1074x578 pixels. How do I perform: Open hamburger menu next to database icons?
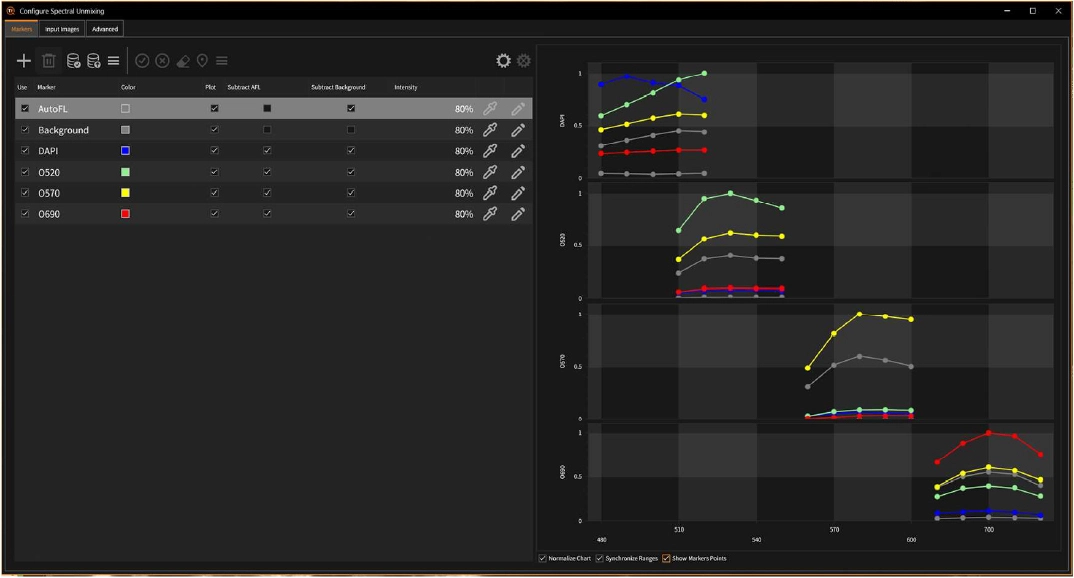pos(114,61)
